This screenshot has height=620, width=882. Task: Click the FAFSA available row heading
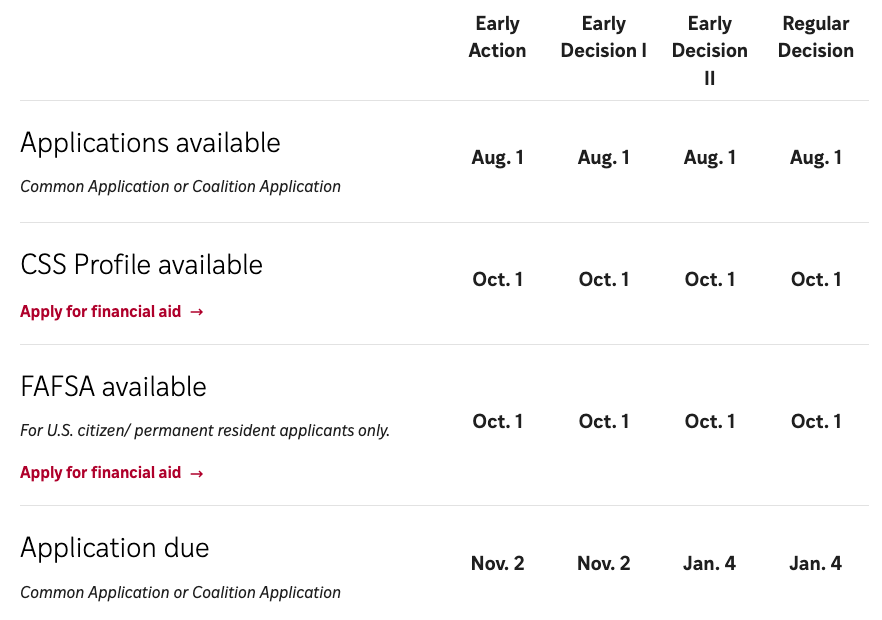point(113,387)
